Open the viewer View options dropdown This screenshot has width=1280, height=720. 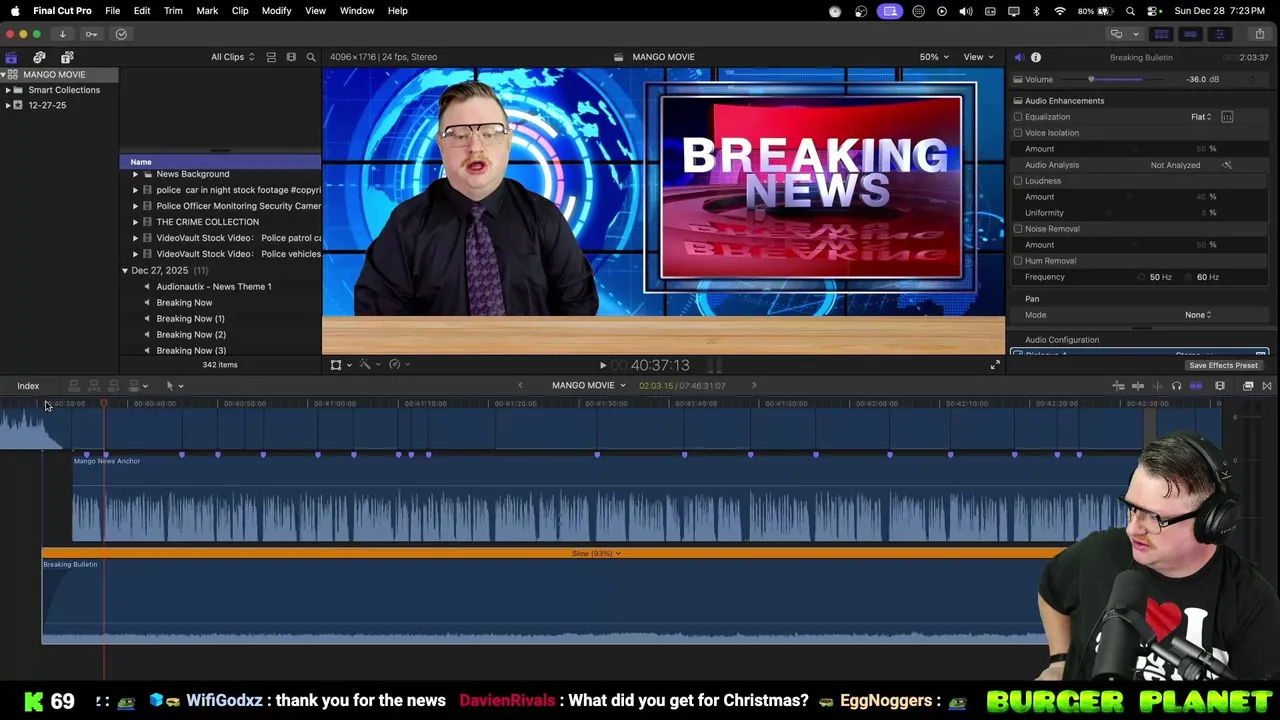point(977,57)
